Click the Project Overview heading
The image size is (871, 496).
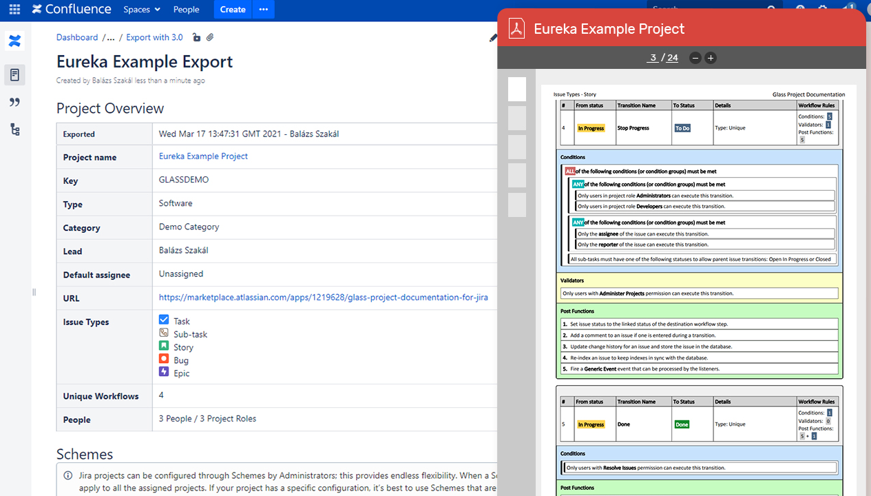(110, 108)
